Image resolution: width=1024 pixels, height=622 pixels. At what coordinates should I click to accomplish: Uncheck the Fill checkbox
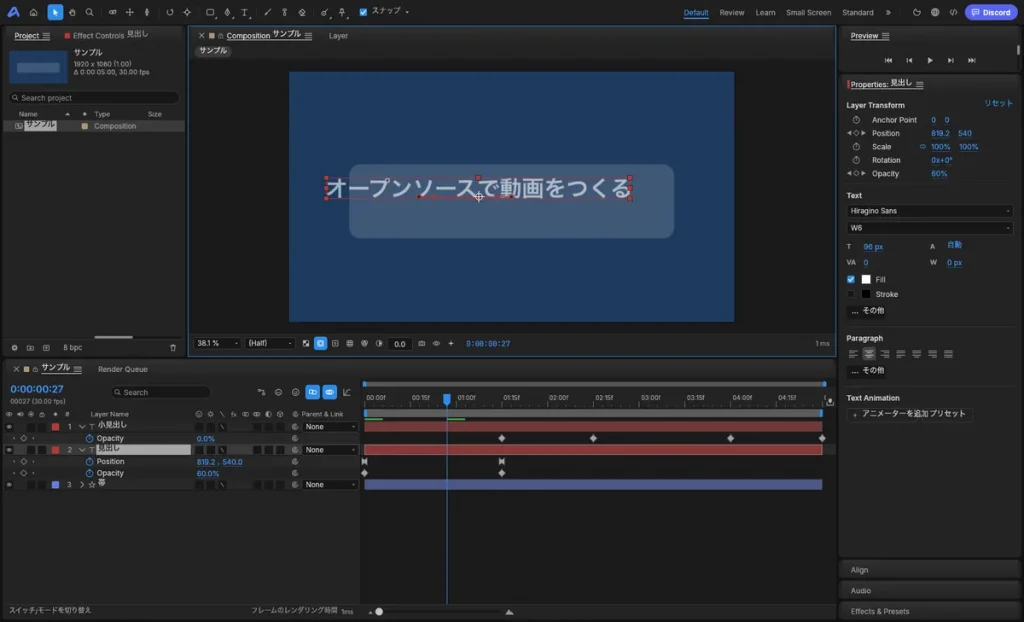click(850, 279)
